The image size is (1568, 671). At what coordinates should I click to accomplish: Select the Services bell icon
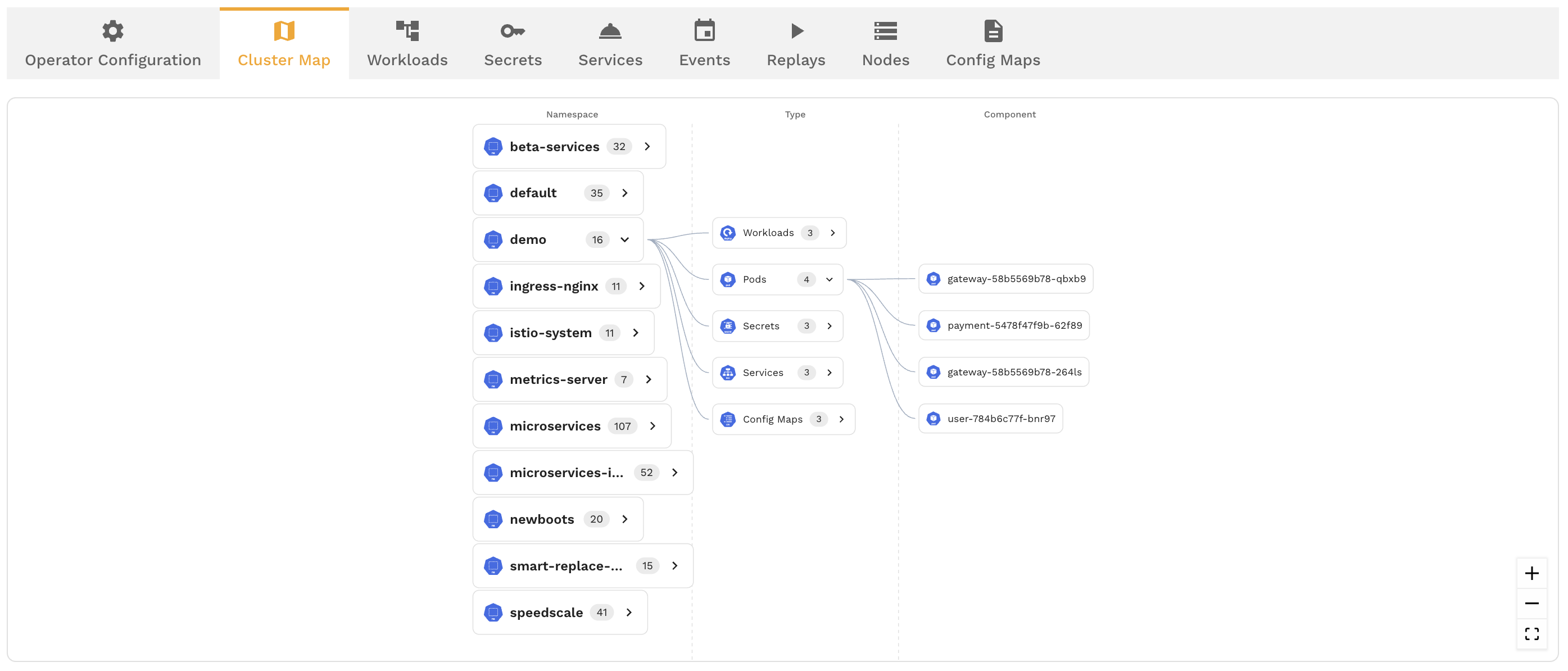610,30
